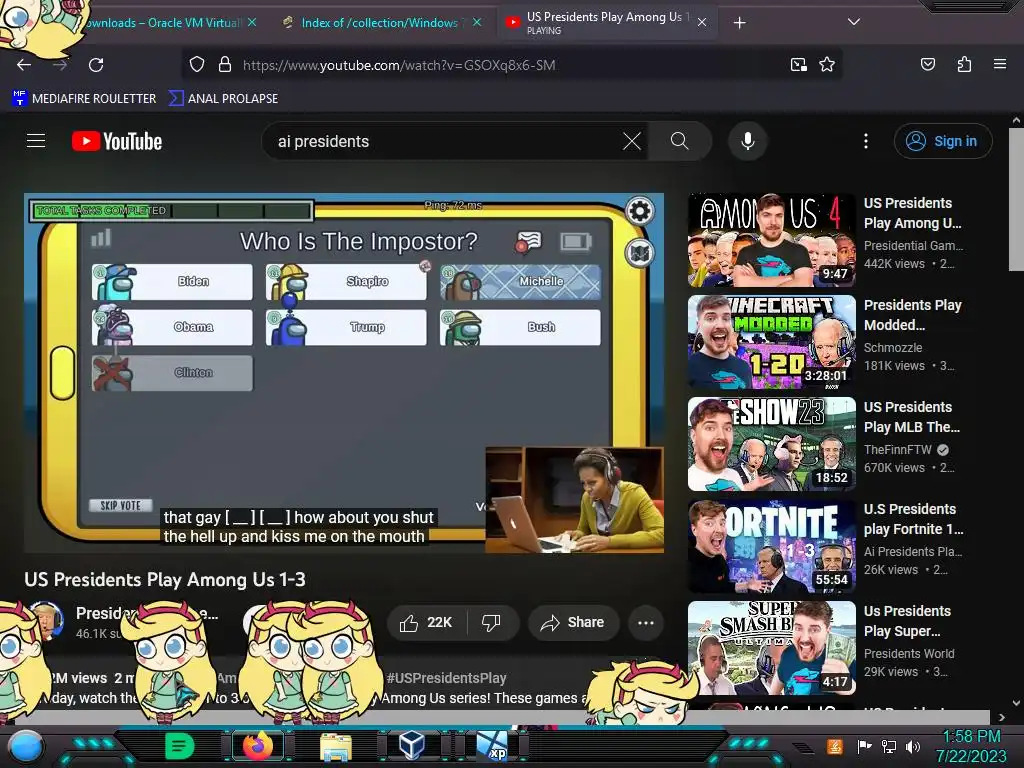Image resolution: width=1024 pixels, height=768 pixels.
Task: Click the browser address bar URL
Action: tap(399, 65)
